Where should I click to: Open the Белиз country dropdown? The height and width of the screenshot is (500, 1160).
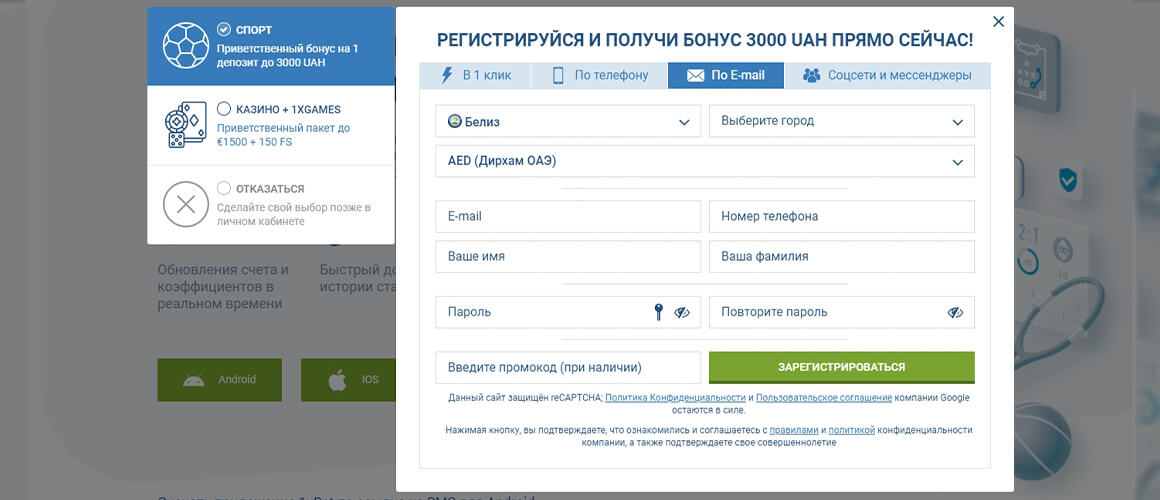(x=568, y=121)
